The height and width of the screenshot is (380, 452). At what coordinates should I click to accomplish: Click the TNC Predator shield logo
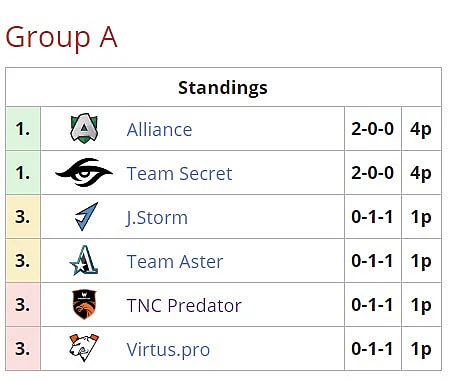[x=84, y=304]
